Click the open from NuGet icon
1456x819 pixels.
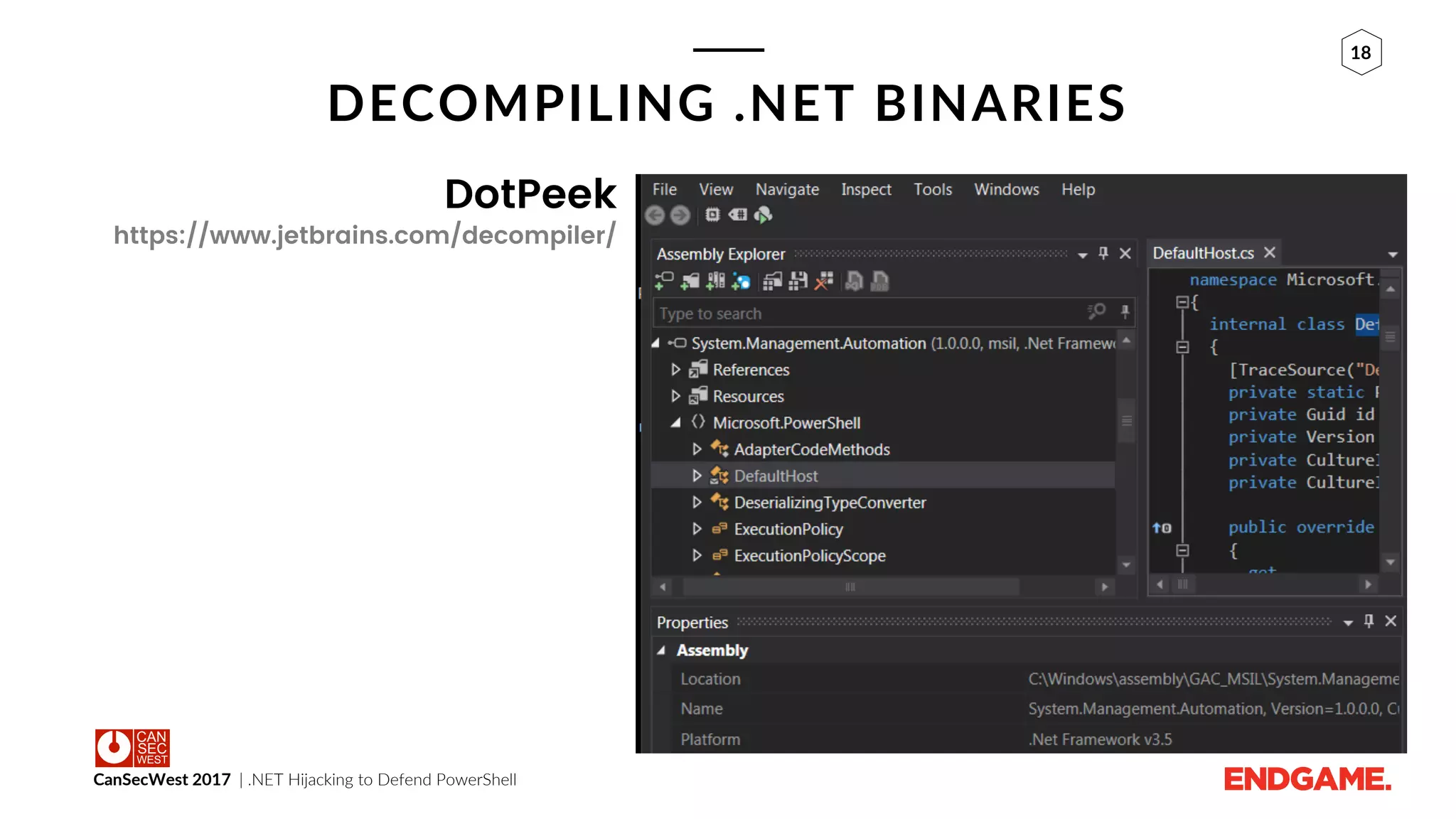tap(742, 282)
